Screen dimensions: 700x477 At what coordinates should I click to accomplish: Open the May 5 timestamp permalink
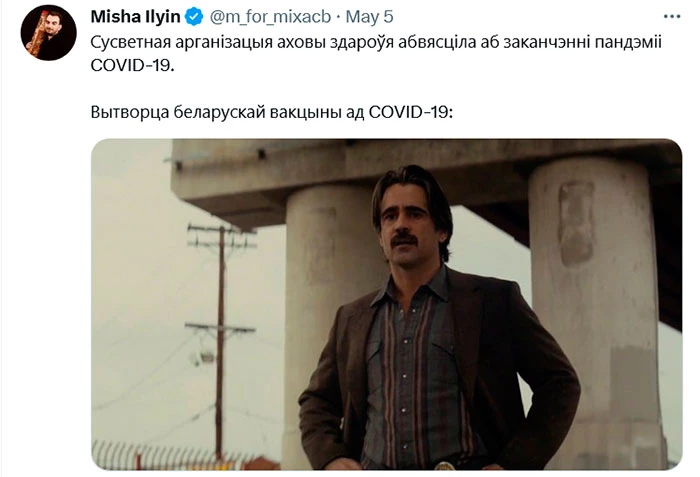point(370,17)
